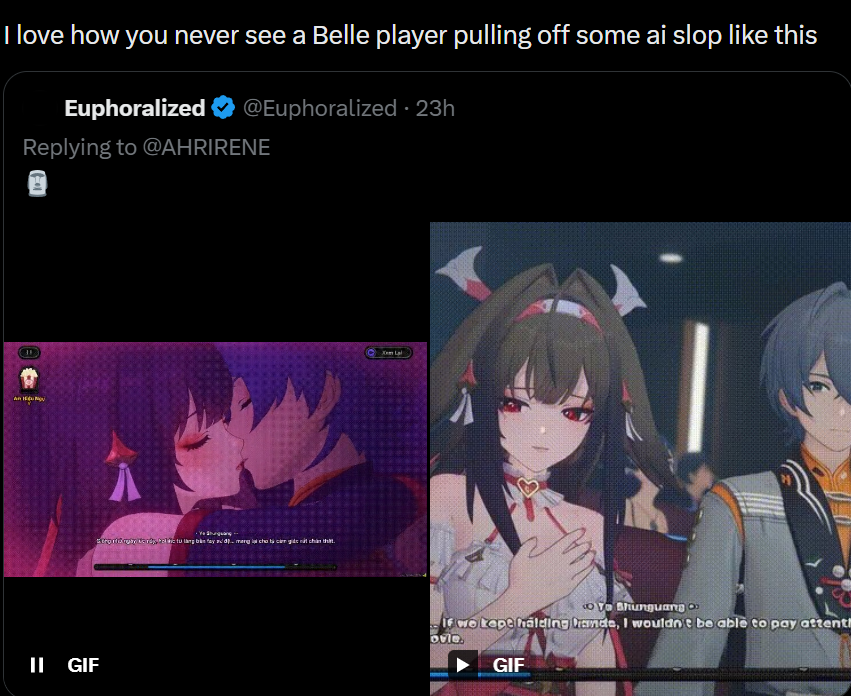The image size is (851, 696).
Task: Open the kissing scene GIF thumbnail
Action: click(x=215, y=459)
